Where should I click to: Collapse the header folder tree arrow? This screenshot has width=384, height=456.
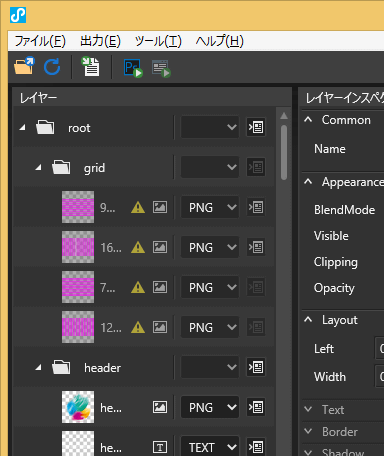[x=39, y=367]
